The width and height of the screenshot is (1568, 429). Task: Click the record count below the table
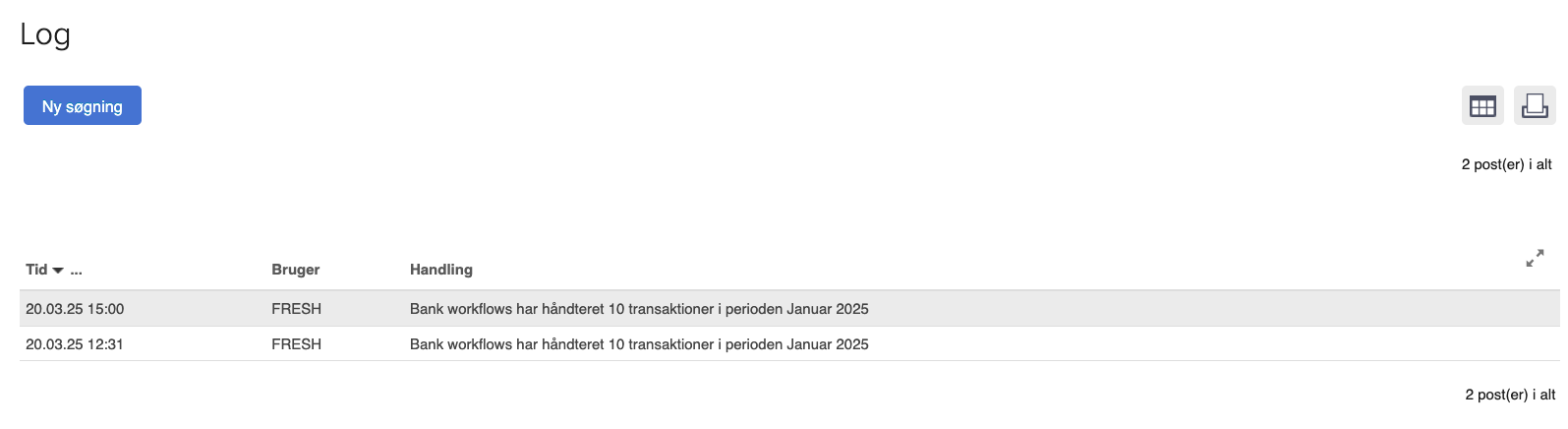tap(1510, 395)
